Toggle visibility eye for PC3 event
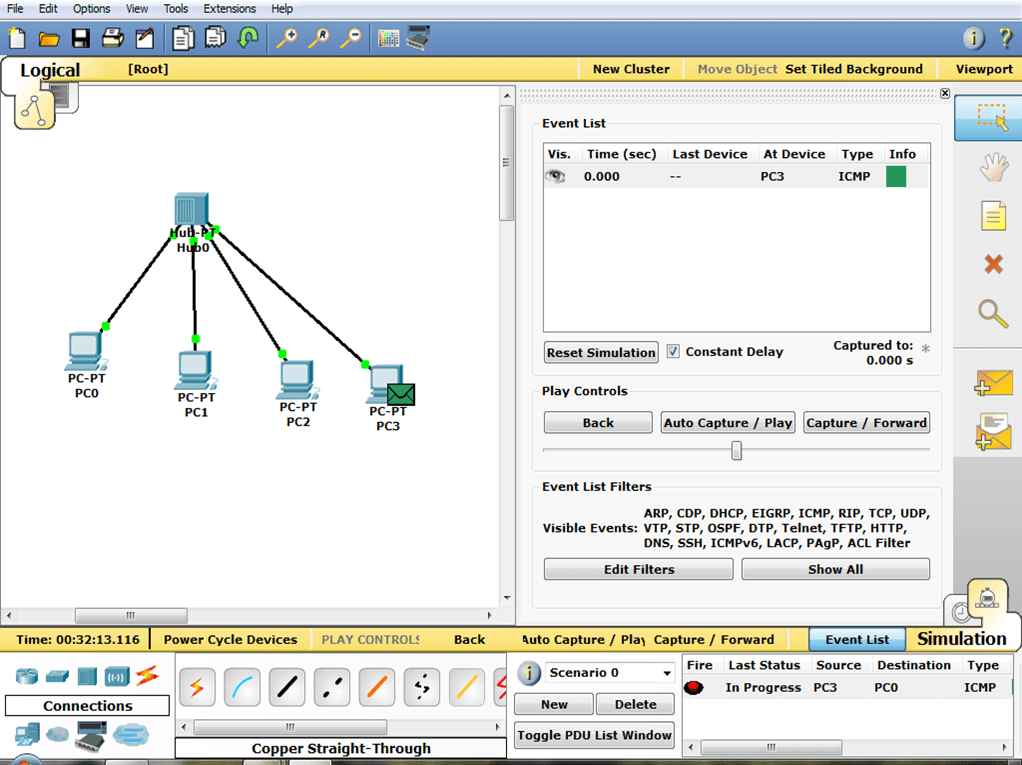The width and height of the screenshot is (1022, 765). tap(555, 177)
